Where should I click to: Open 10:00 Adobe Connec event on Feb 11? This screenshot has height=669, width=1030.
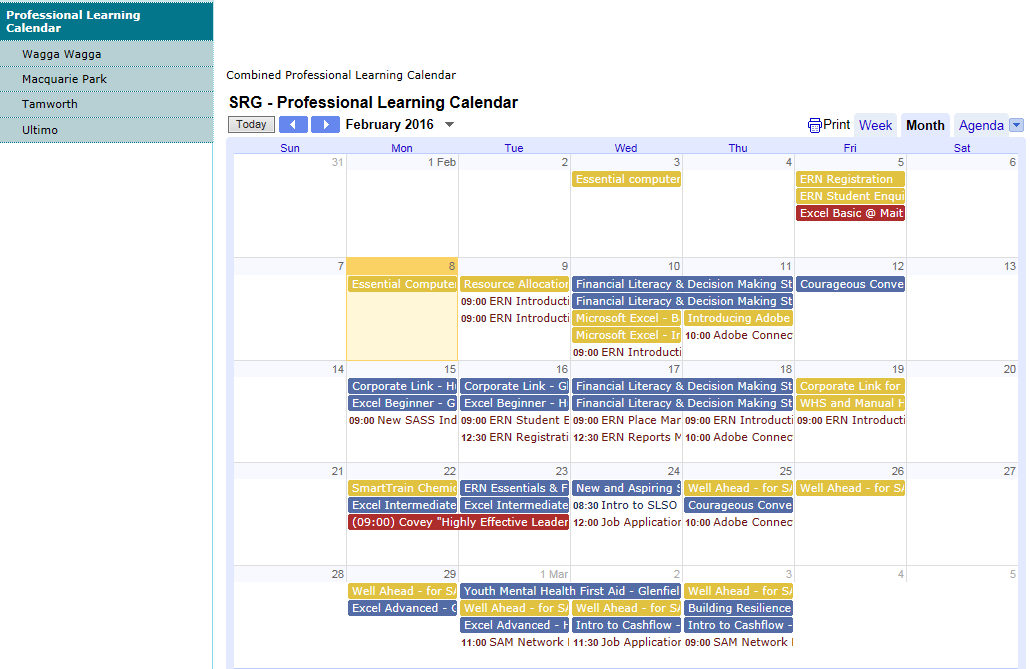738,335
